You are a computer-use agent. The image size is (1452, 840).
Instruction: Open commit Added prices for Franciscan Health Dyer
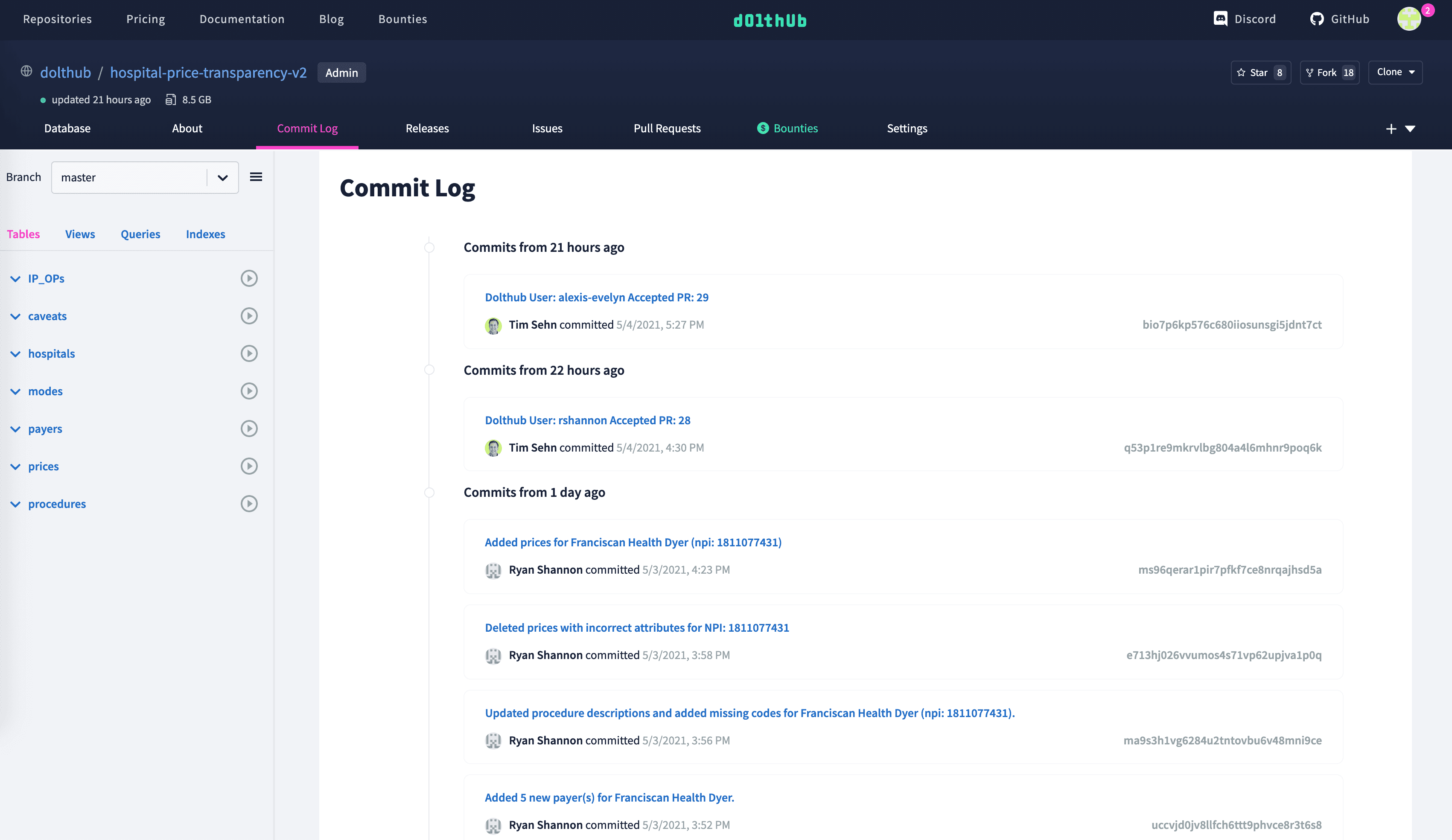633,542
